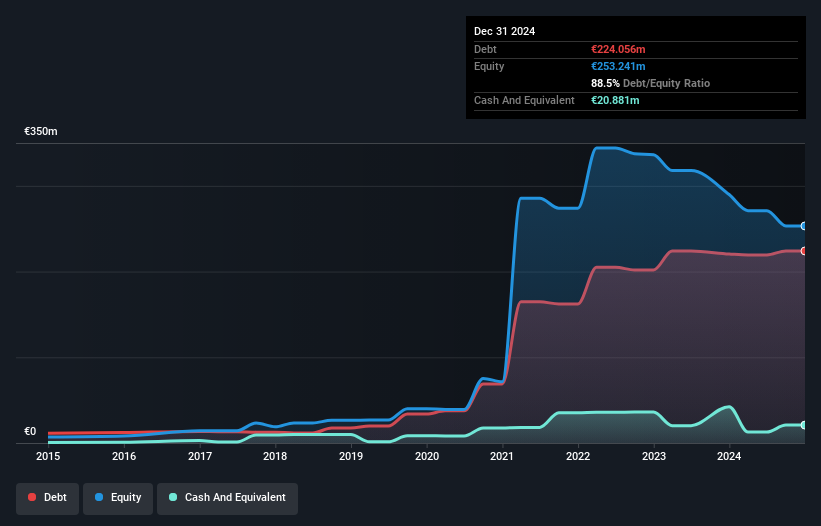821x526 pixels.
Task: Click the red Debt endpoint marker
Action: pos(804,251)
